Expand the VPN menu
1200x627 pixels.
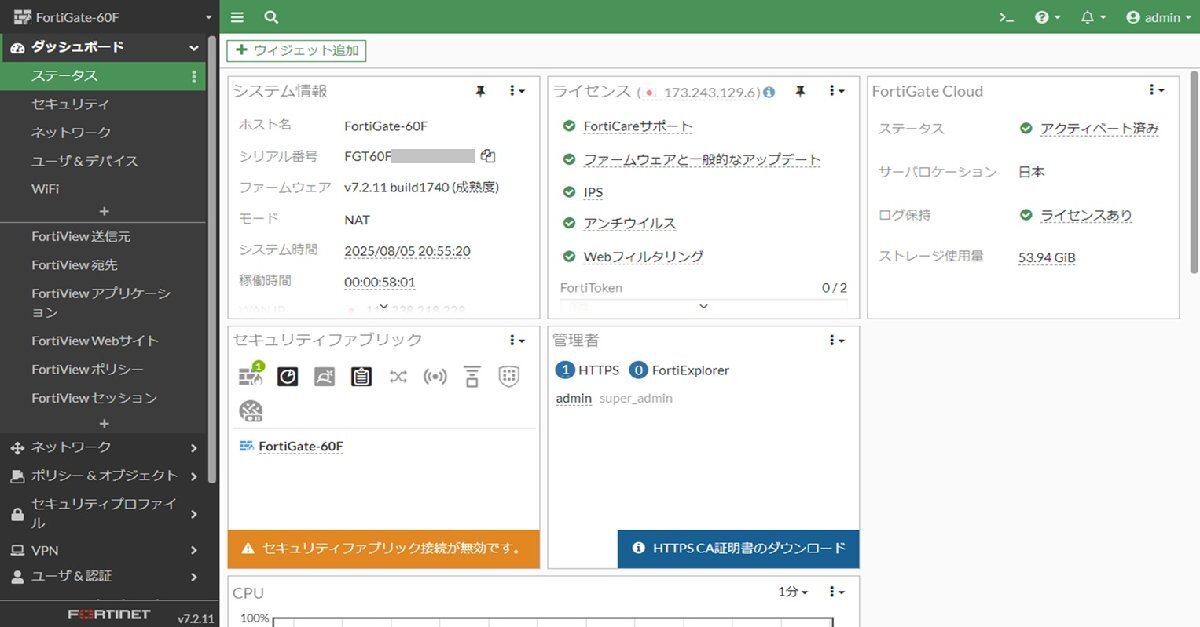[103, 550]
